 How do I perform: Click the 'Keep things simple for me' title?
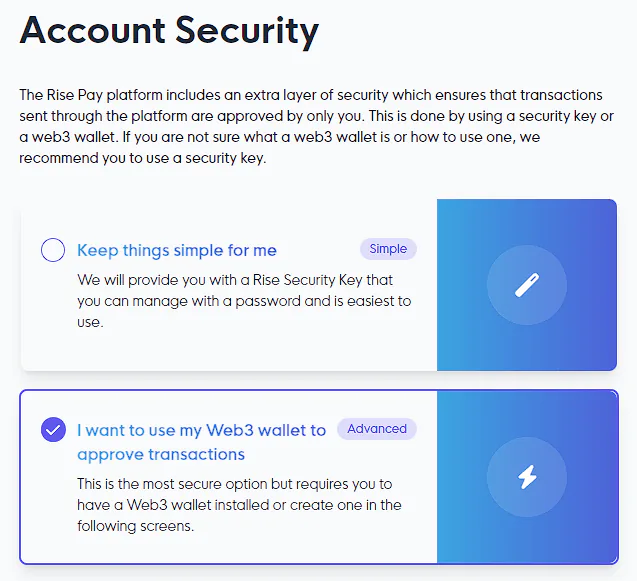point(177,250)
